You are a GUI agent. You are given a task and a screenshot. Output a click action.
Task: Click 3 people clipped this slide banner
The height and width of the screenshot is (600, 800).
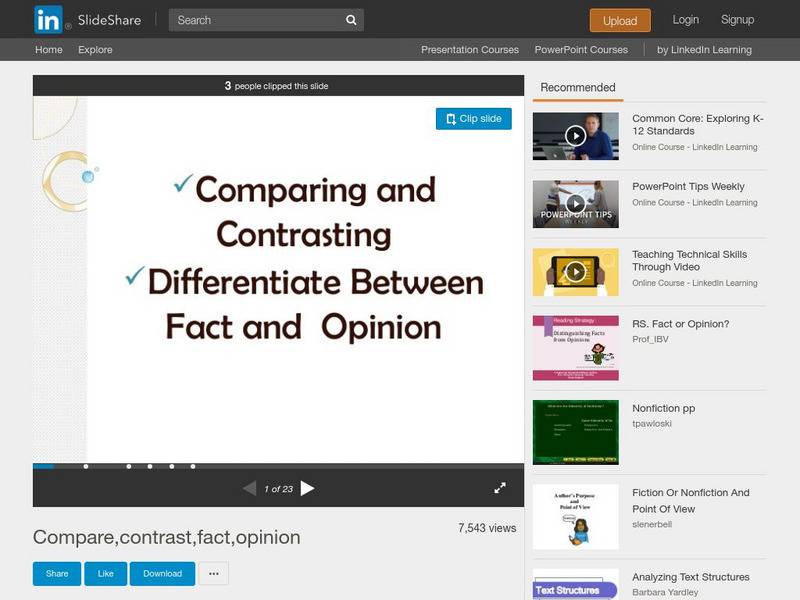[278, 86]
